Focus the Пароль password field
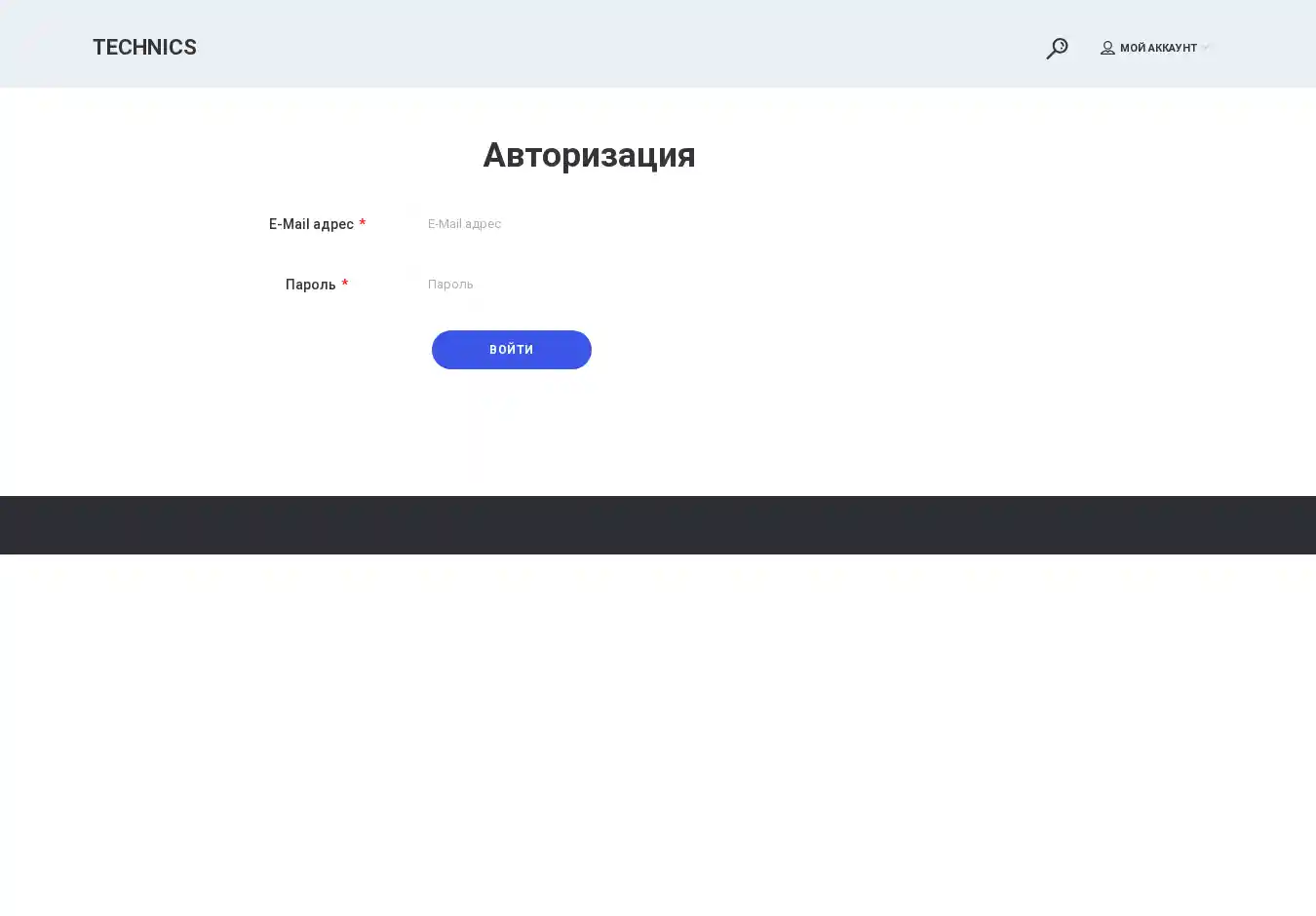Screen dimensions: 1316x916 coord(585,285)
